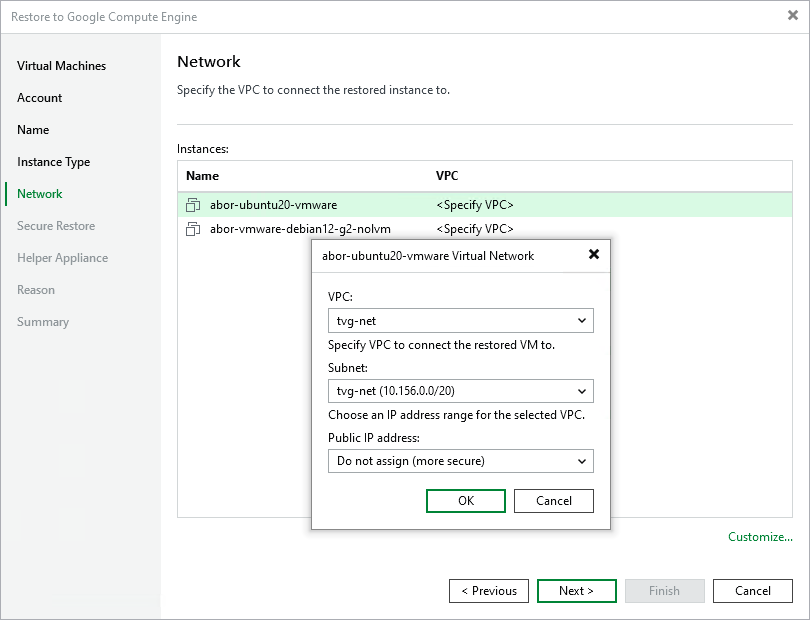Viewport: 810px width, 620px height.
Task: Click the dialog title abor-ubuntu20-vmware Virtual Network
Action: [x=428, y=256]
